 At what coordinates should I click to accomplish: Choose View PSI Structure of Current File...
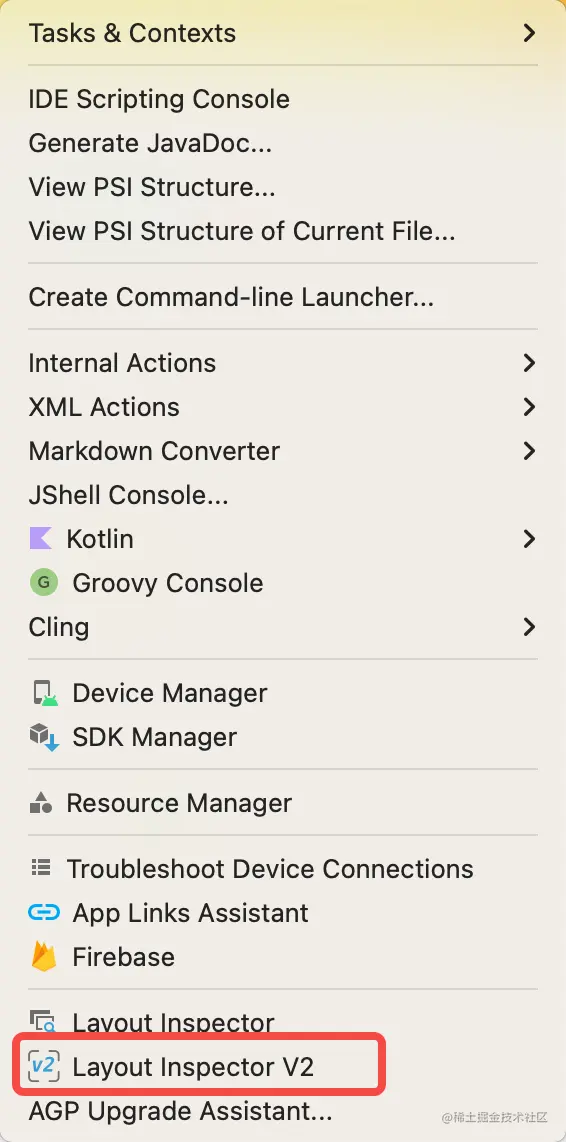(242, 231)
